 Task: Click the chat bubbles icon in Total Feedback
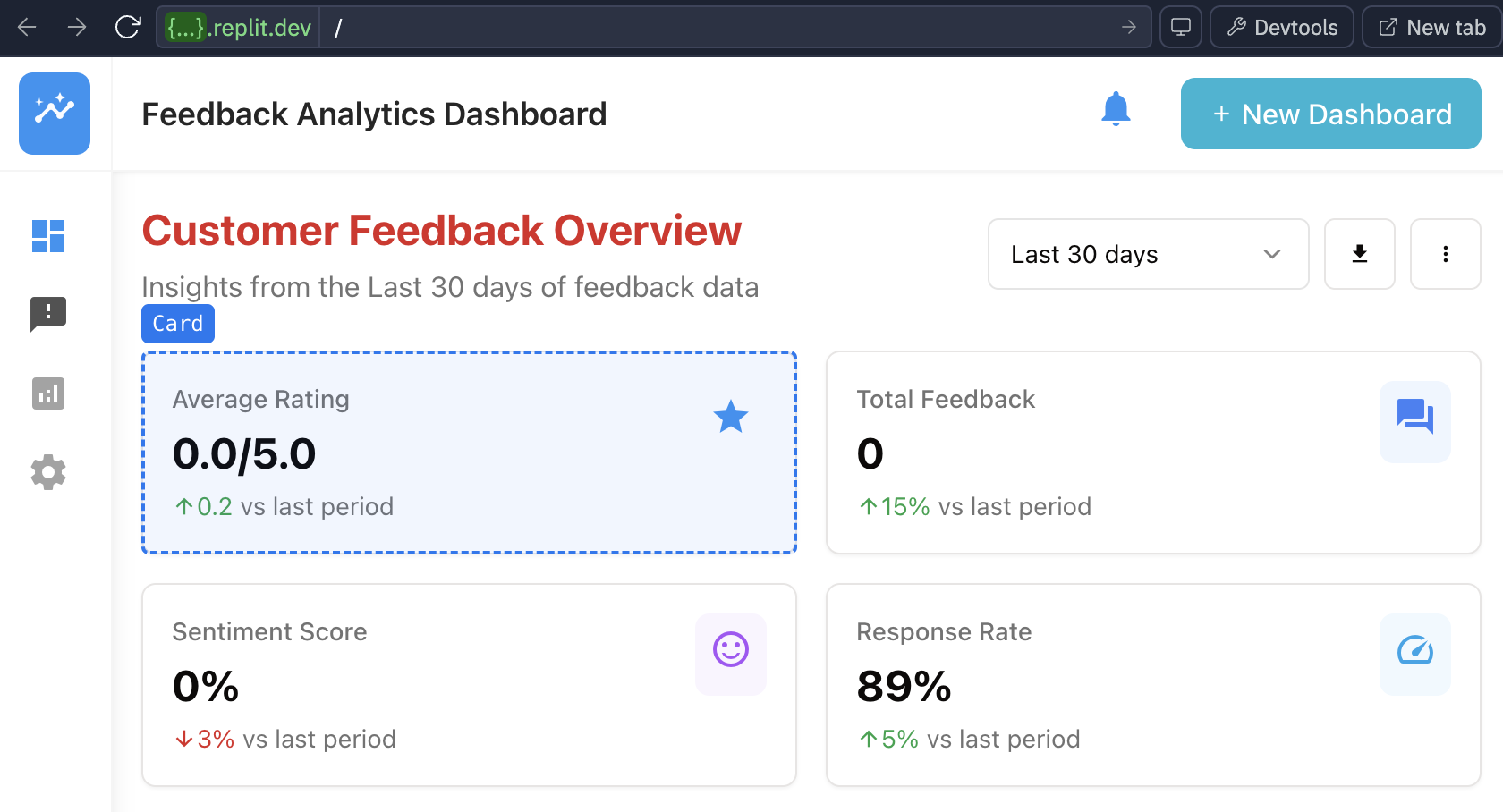point(1414,417)
